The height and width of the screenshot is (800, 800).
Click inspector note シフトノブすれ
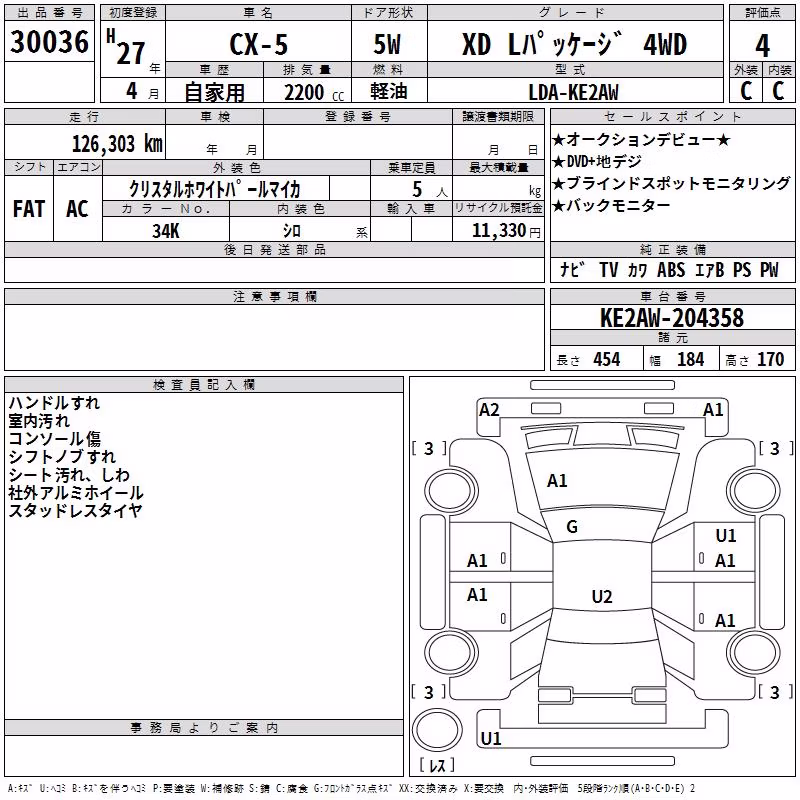pos(62,457)
